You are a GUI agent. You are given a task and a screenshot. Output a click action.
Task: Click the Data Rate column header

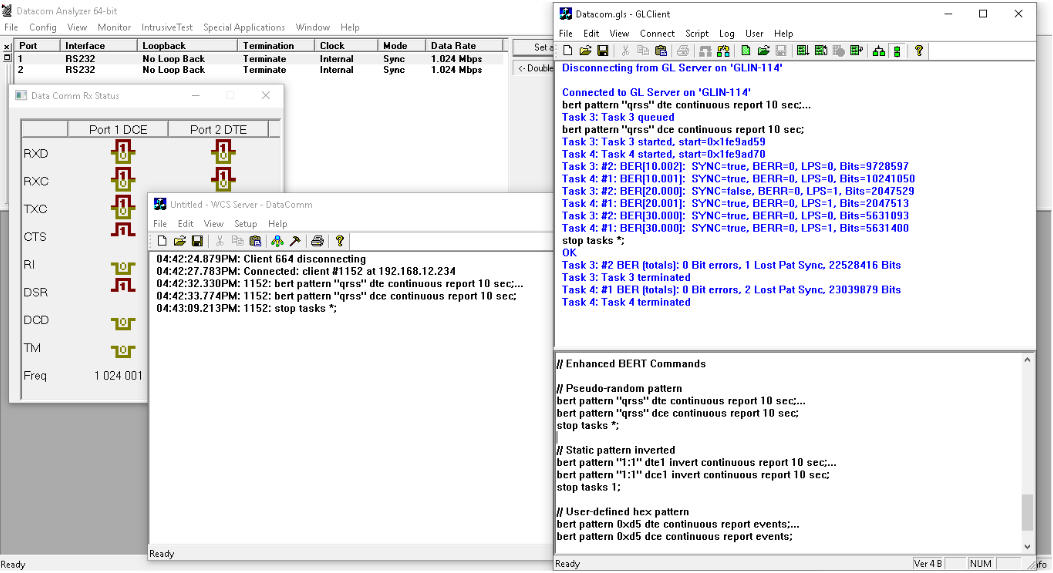pos(464,46)
